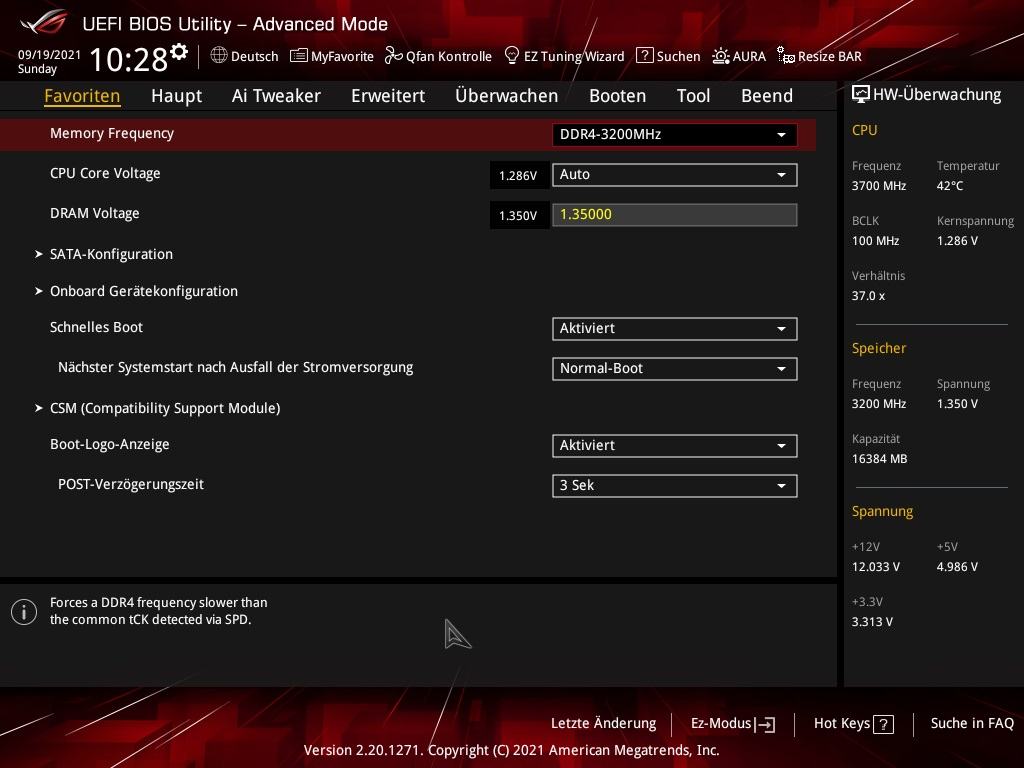Click the Ez-Modus button label

(721, 724)
